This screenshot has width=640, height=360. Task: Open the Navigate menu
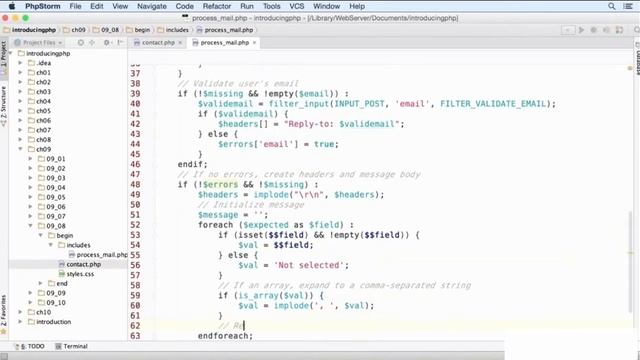pos(151,6)
